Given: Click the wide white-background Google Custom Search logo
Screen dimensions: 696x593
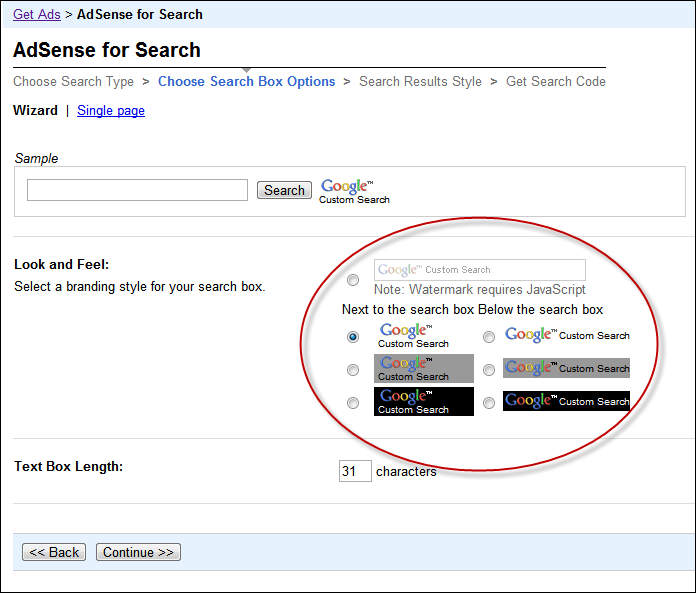Looking at the screenshot, I should (x=567, y=335).
